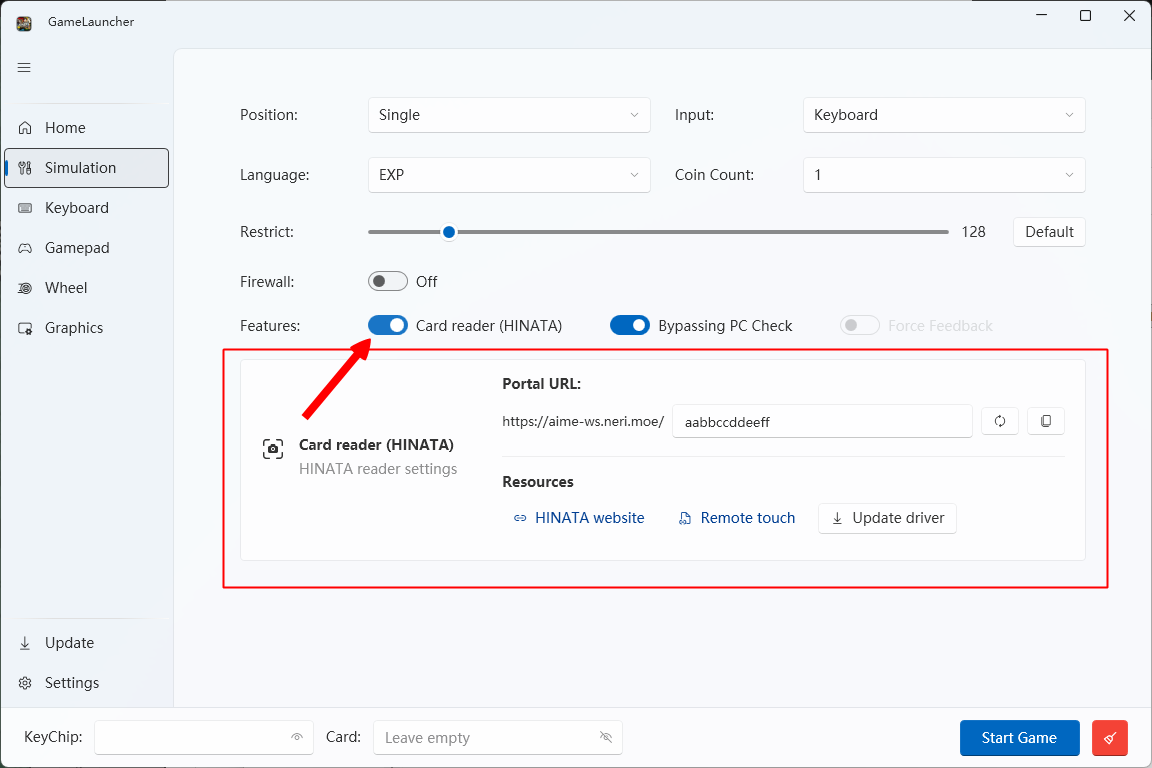This screenshot has height=768, width=1152.
Task: Expand the Position dropdown showing Single
Action: (x=509, y=115)
